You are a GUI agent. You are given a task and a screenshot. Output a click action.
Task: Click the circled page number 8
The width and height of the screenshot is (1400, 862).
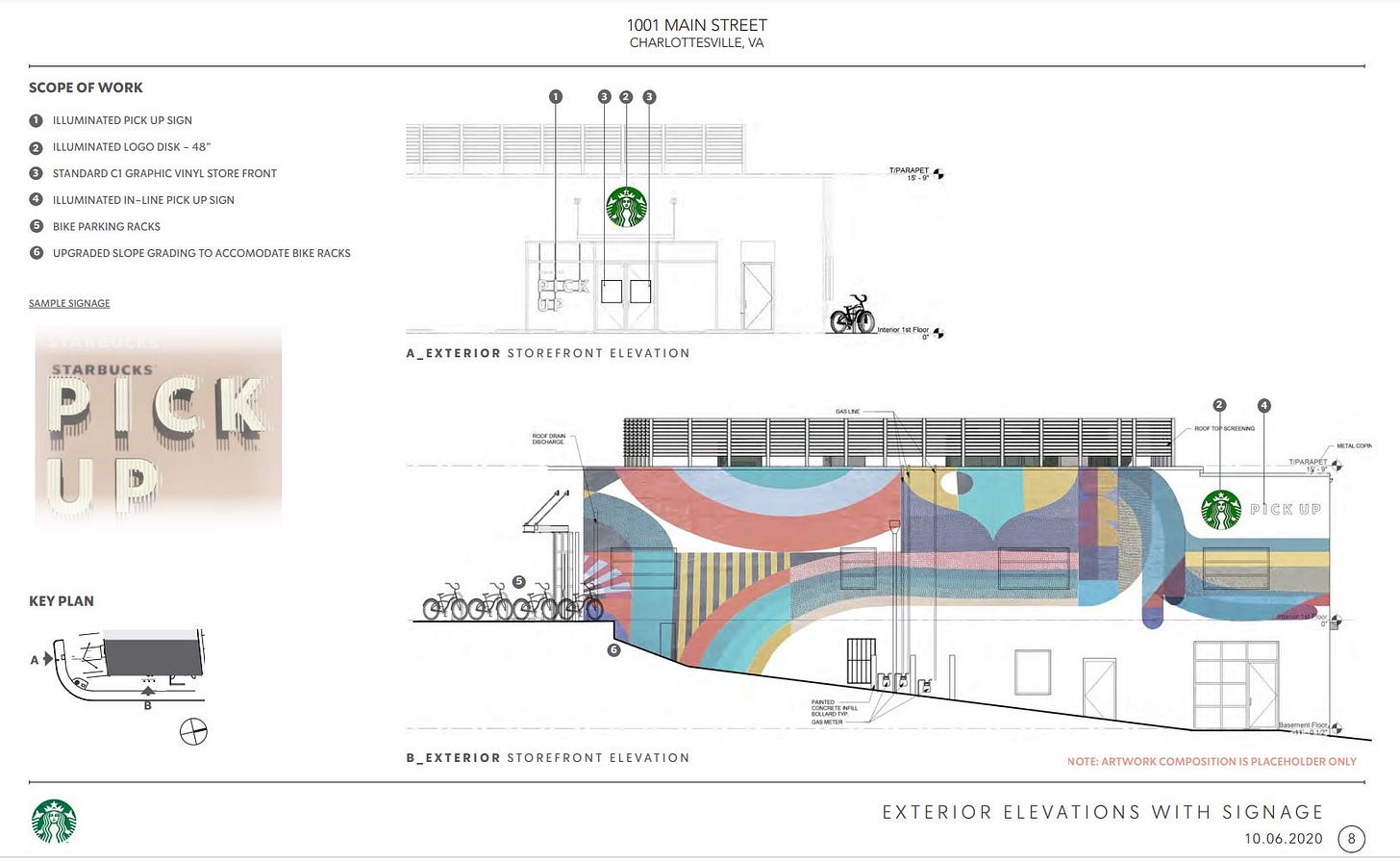pos(1351,839)
